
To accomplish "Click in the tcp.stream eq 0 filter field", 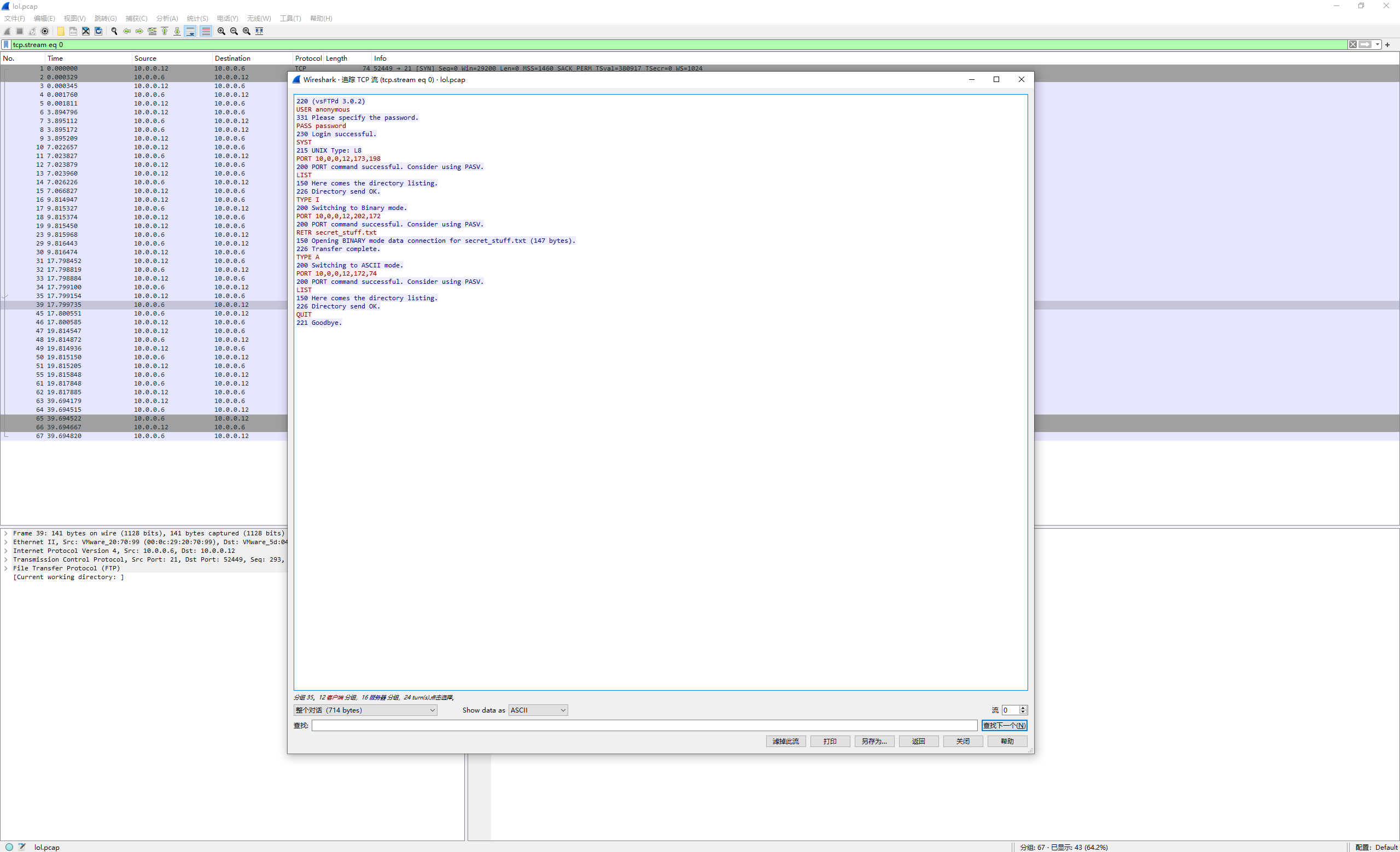I will point(679,44).
